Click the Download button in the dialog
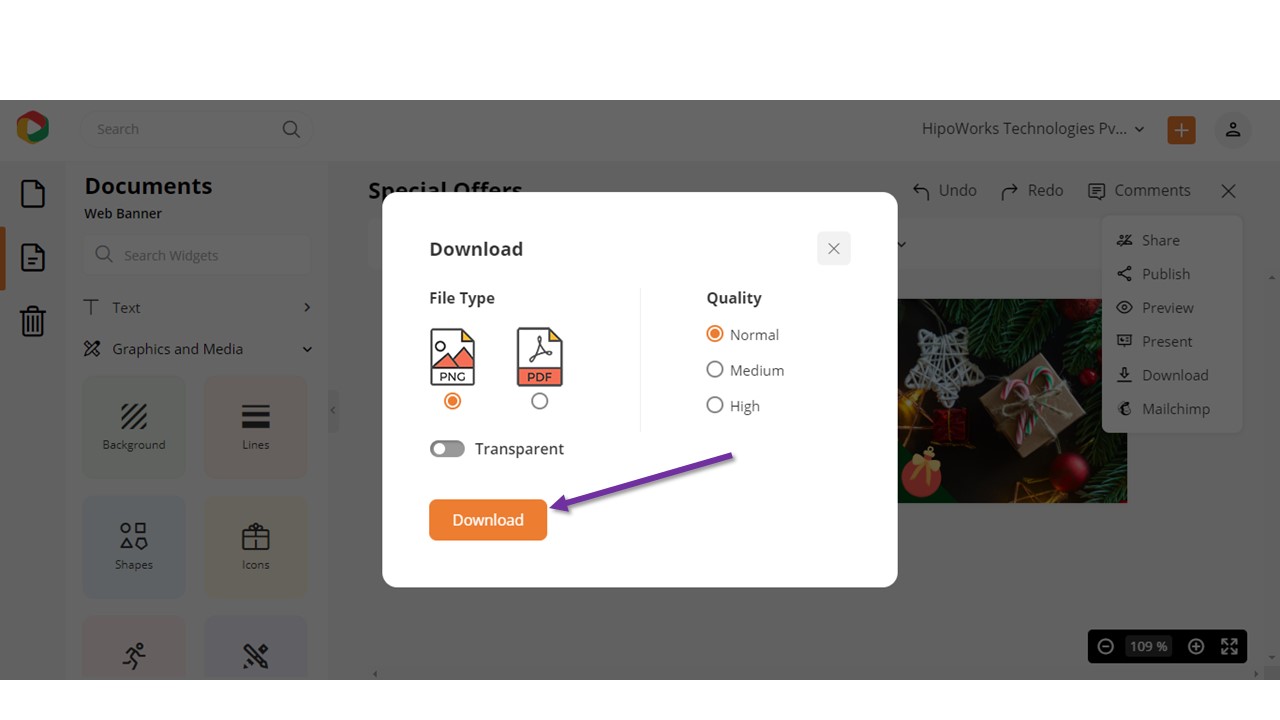The image size is (1280, 720). (x=488, y=520)
